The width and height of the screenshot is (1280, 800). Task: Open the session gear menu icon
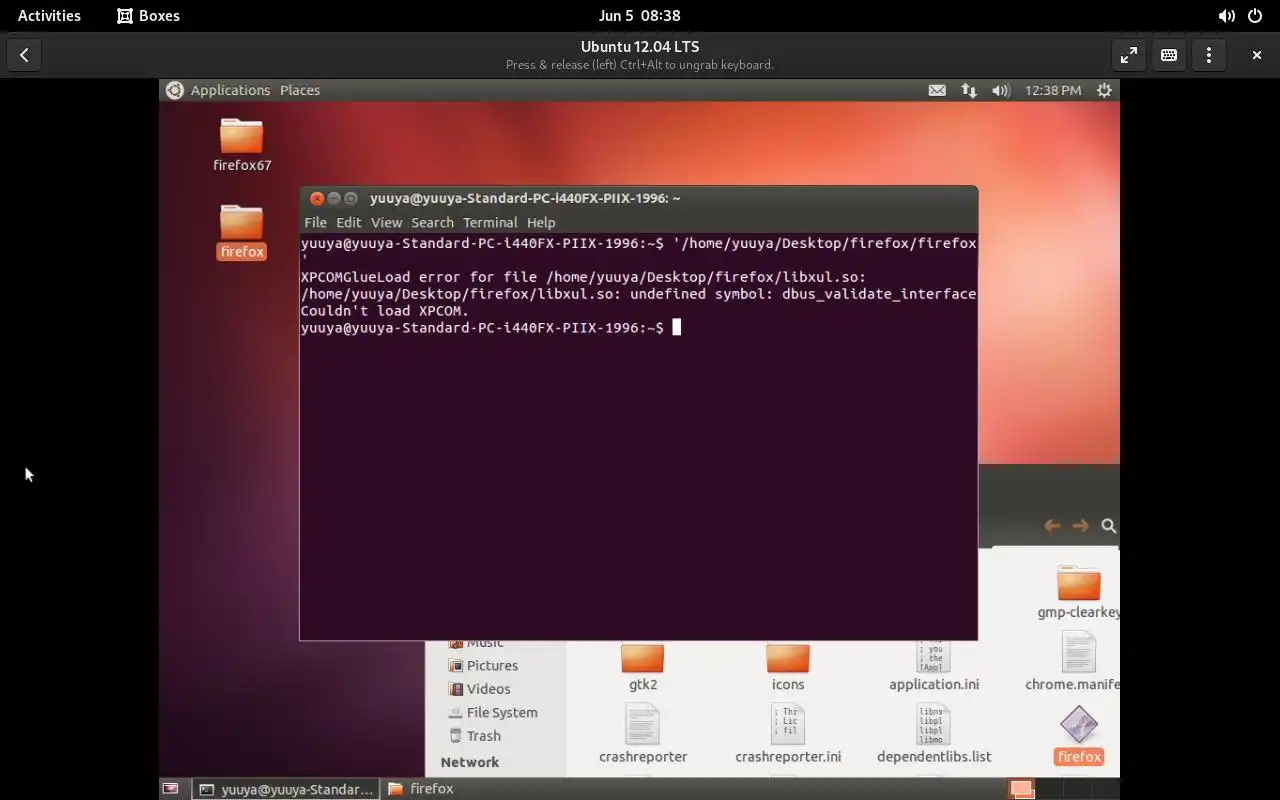(x=1104, y=90)
